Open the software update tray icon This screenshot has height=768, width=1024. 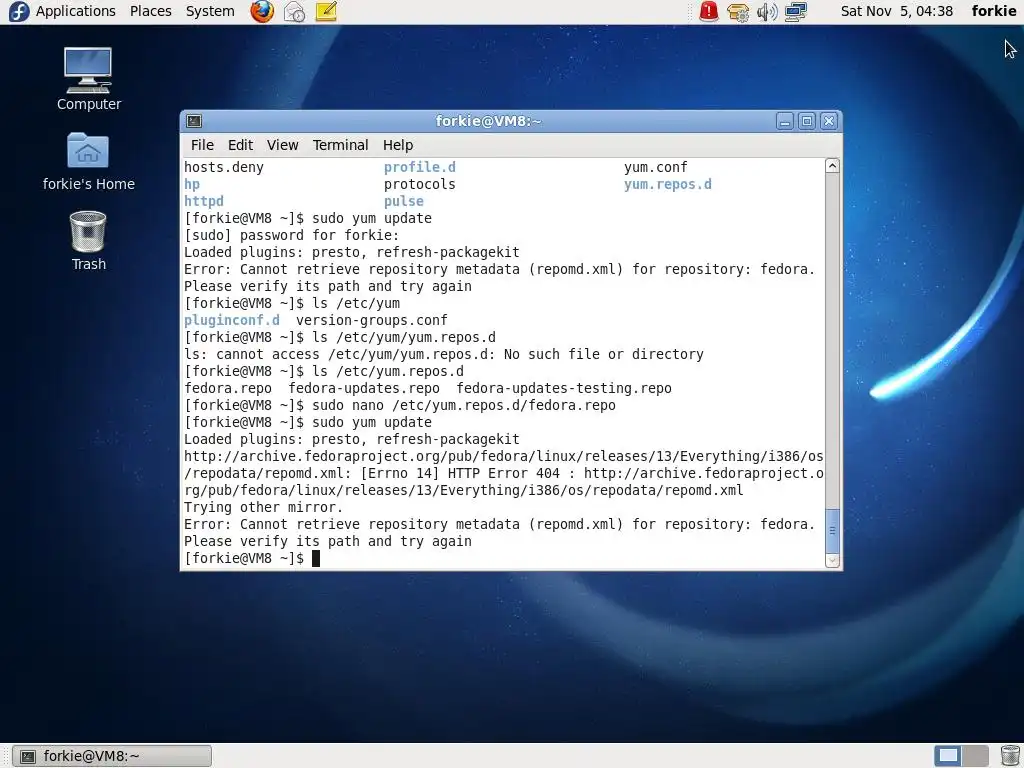coord(738,11)
